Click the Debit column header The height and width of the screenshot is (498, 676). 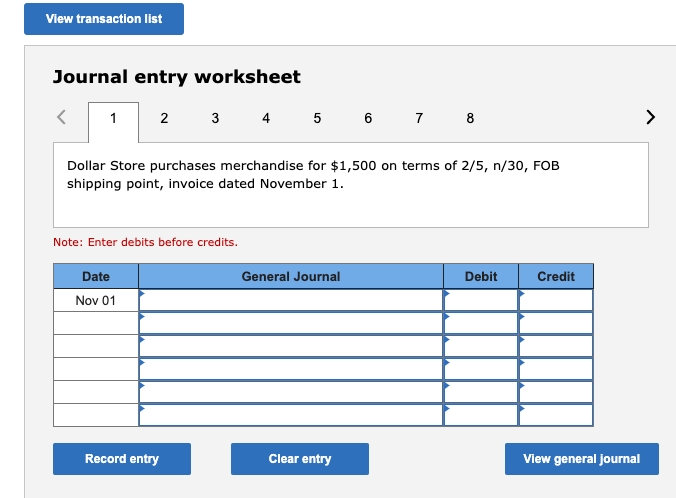point(481,276)
